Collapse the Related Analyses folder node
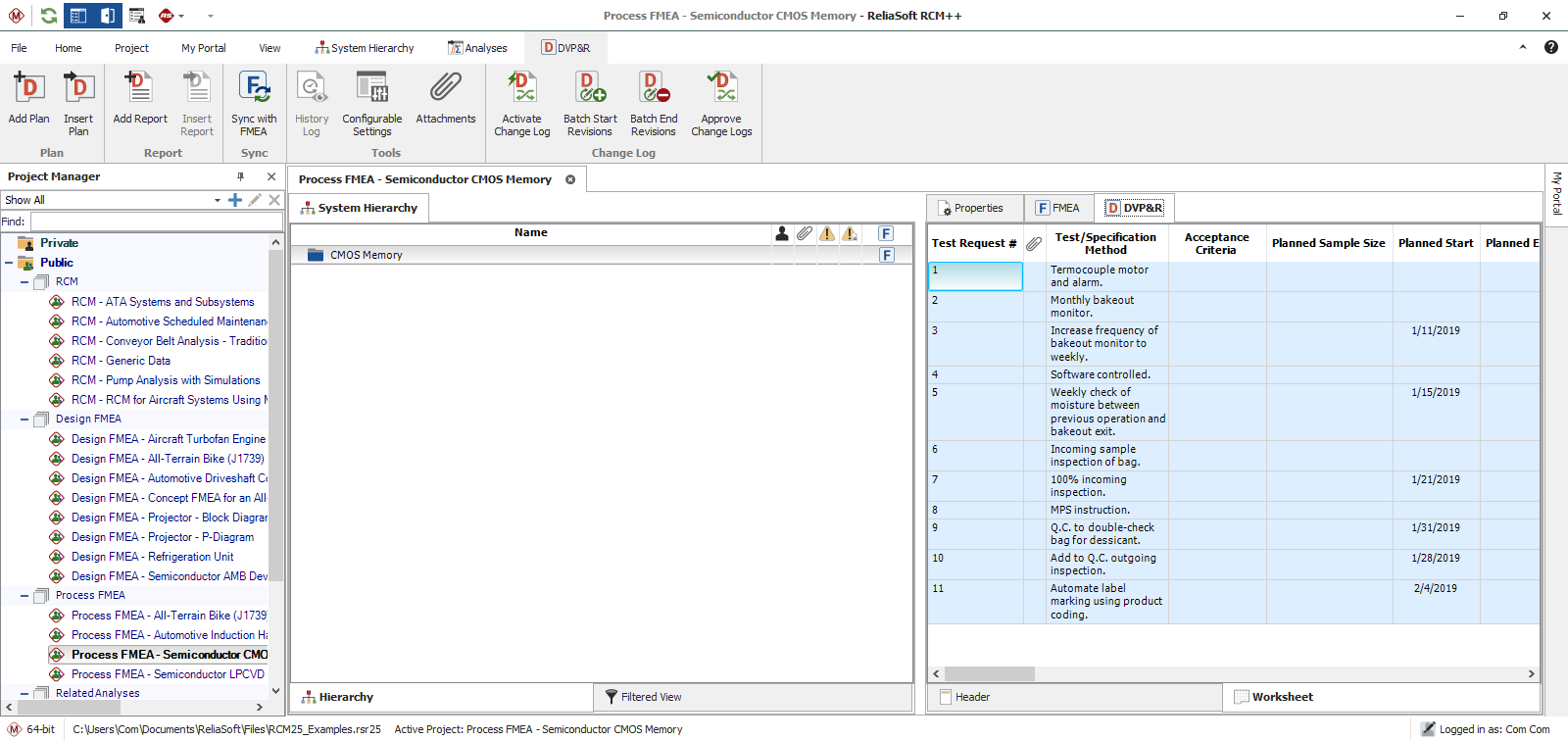 tap(24, 694)
